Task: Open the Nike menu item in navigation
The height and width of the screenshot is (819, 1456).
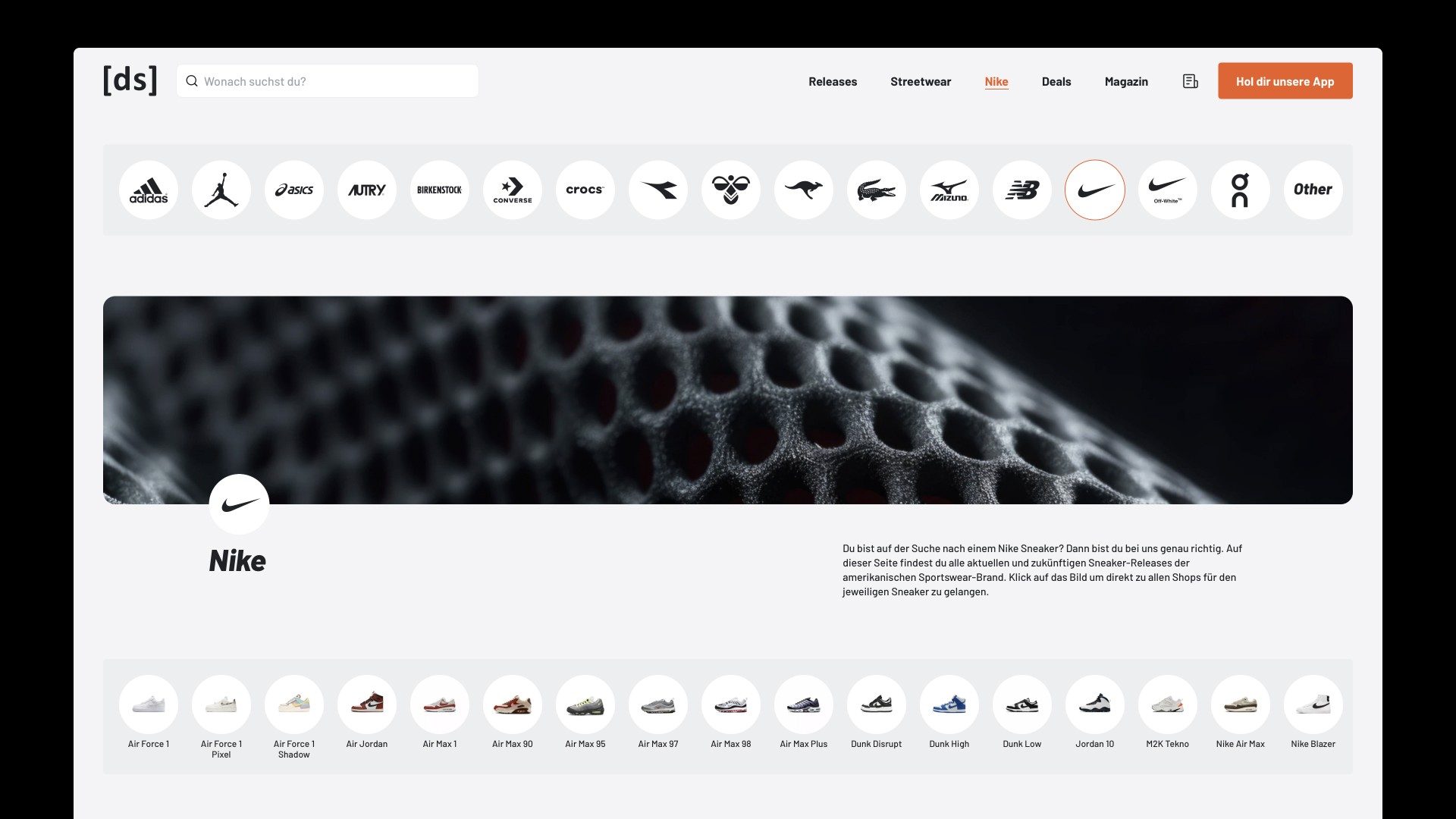Action: [x=996, y=81]
